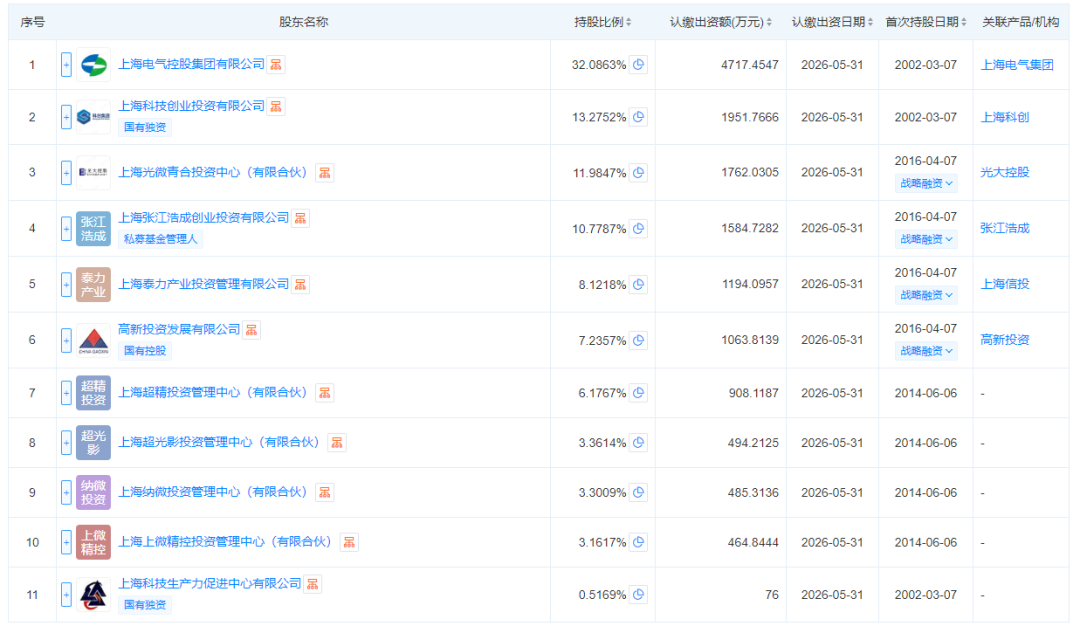
Task: Open 战略融资 dropdown in 高新投资发展 row
Action: point(926,351)
